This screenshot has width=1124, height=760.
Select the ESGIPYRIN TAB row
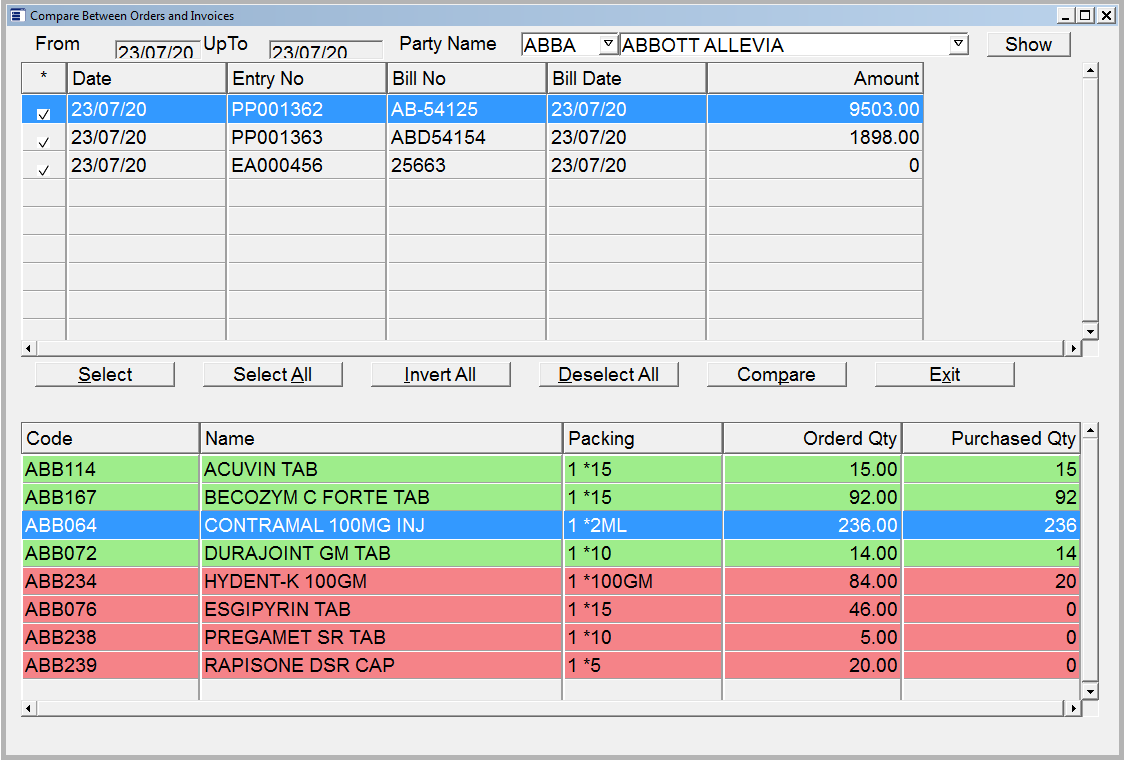(x=551, y=609)
